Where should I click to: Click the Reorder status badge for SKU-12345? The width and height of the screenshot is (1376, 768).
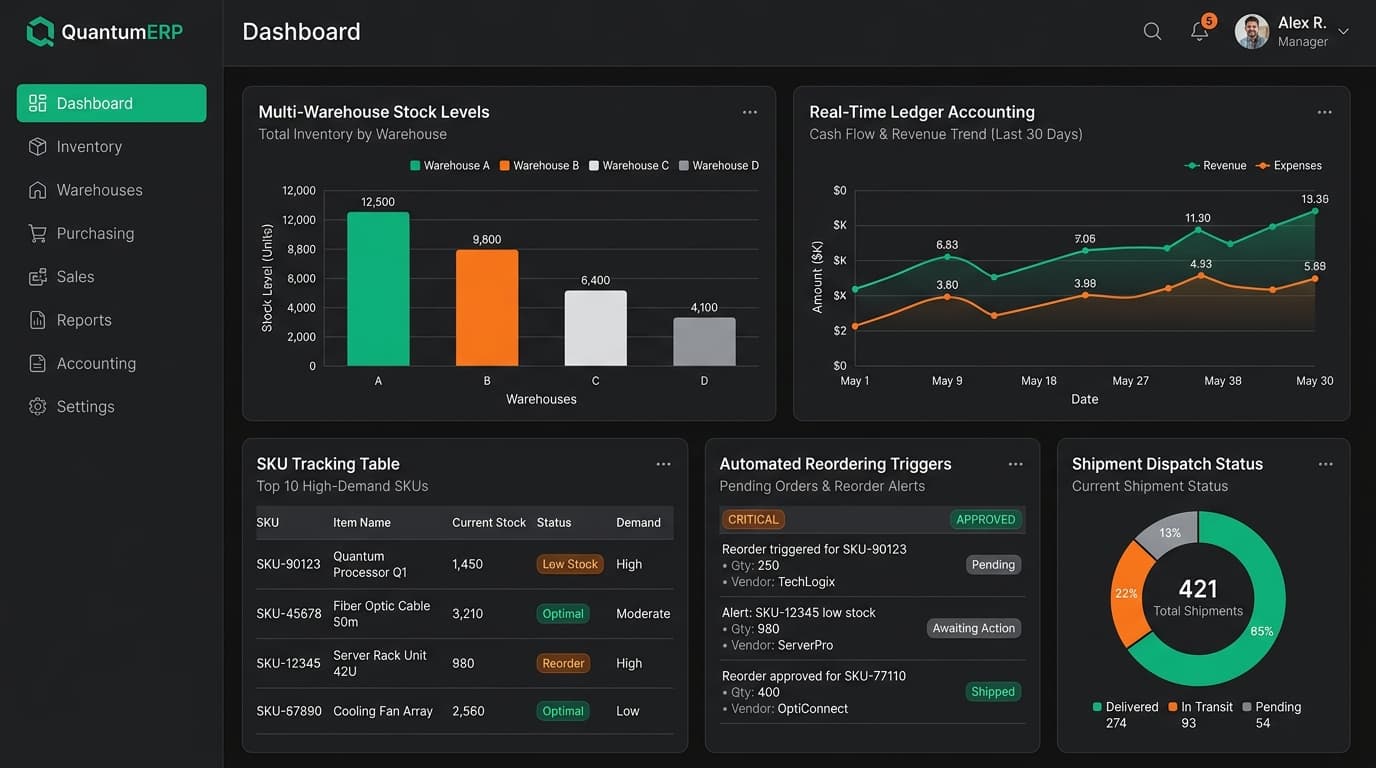tap(563, 663)
